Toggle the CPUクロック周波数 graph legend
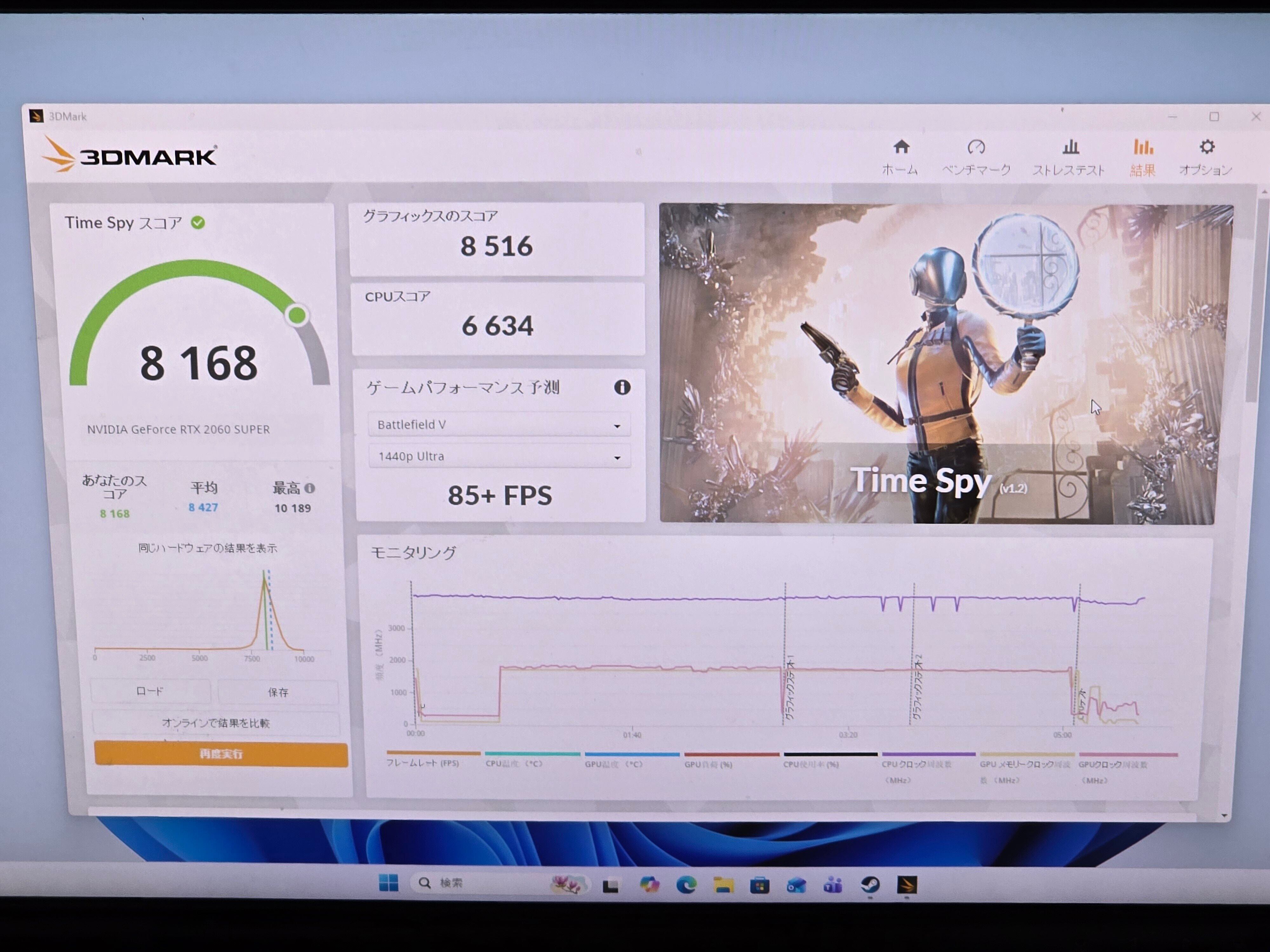The image size is (1270, 952). tap(916, 765)
